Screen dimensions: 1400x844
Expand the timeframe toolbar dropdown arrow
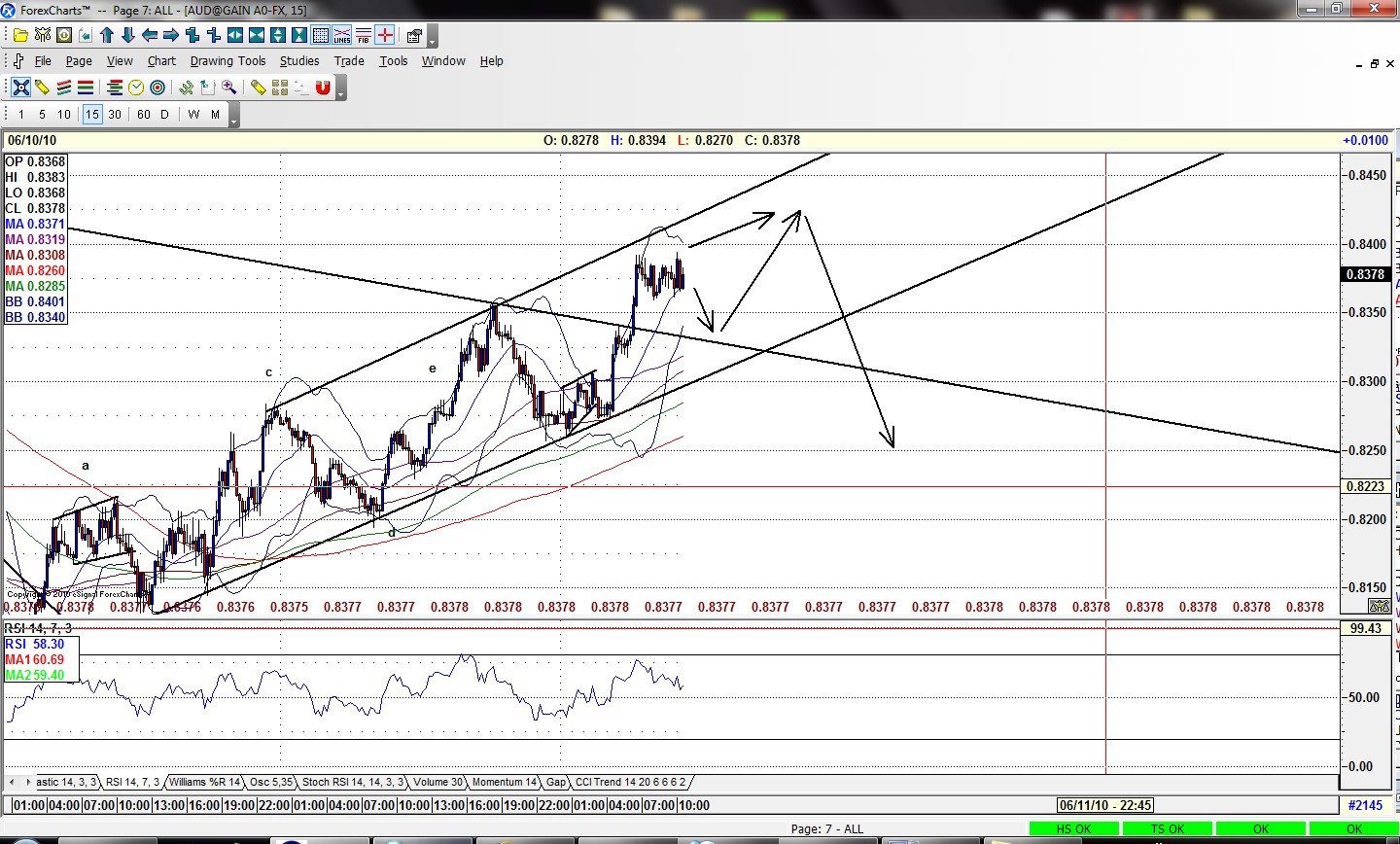click(233, 123)
